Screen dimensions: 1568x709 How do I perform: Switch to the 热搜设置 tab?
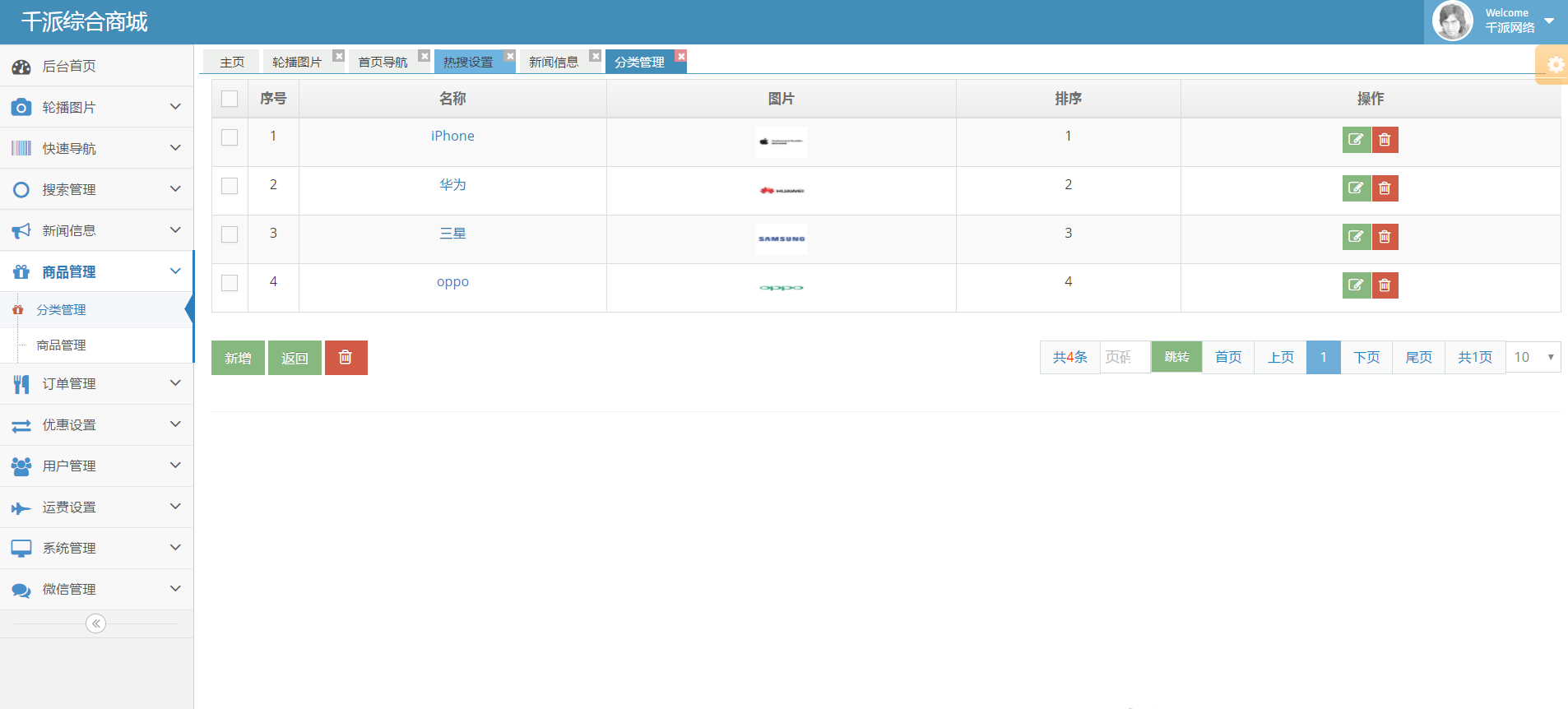coord(468,62)
